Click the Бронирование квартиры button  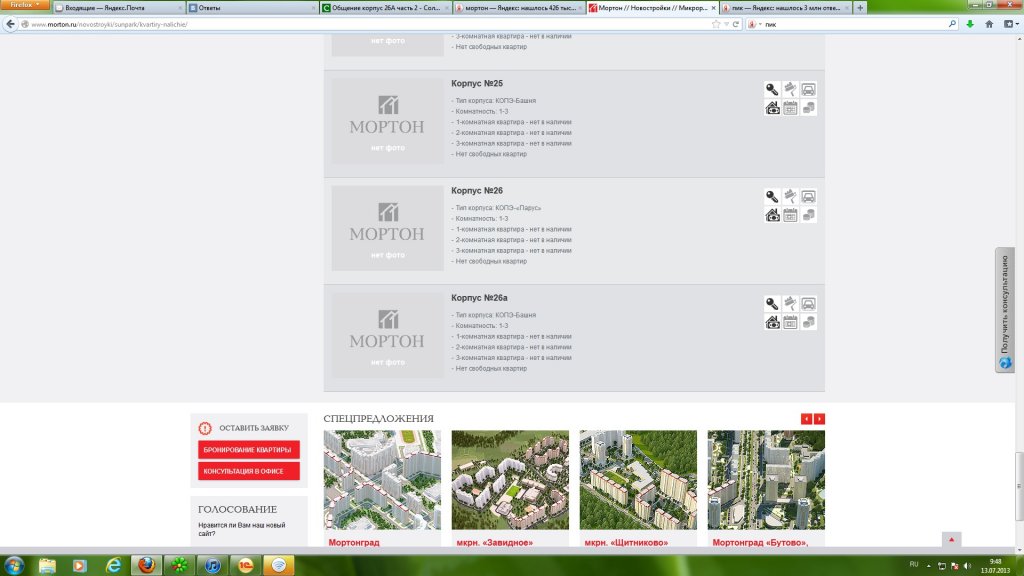[249, 449]
